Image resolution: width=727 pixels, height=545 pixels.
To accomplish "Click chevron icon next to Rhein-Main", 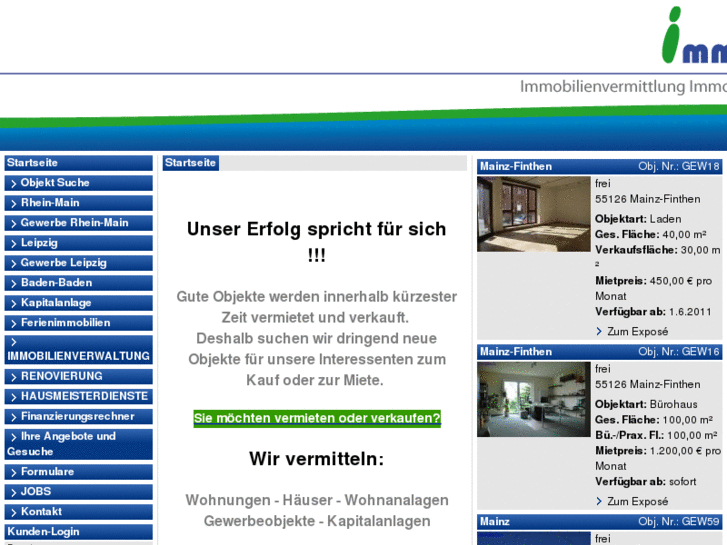I will (x=13, y=204).
